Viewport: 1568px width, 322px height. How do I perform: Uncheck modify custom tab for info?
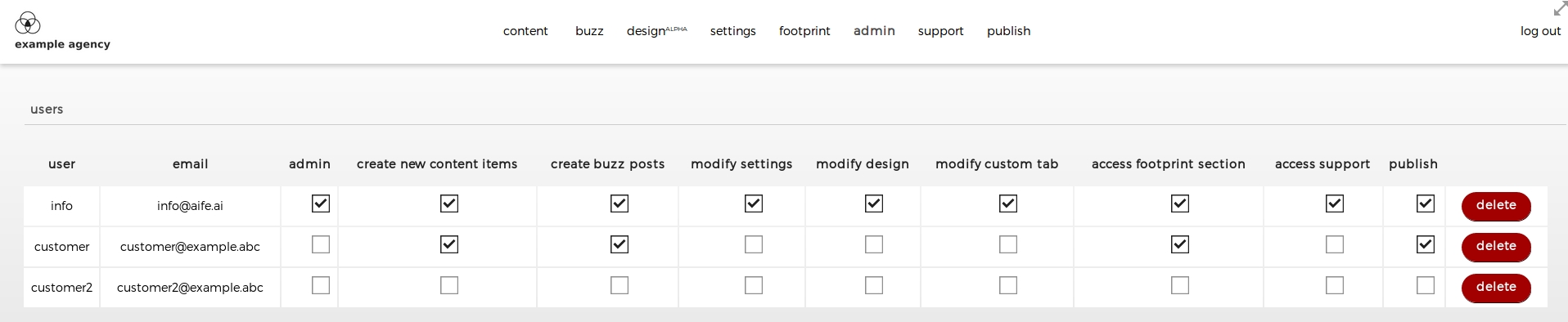(1008, 203)
